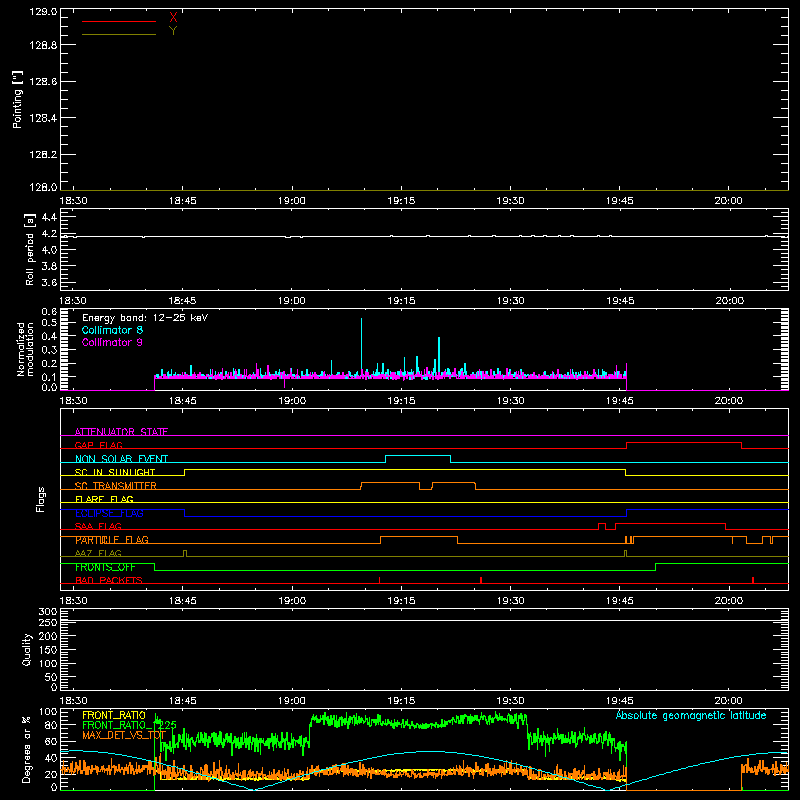Click the PARTICLE_FLAG label
The height and width of the screenshot is (800, 800).
(112, 540)
